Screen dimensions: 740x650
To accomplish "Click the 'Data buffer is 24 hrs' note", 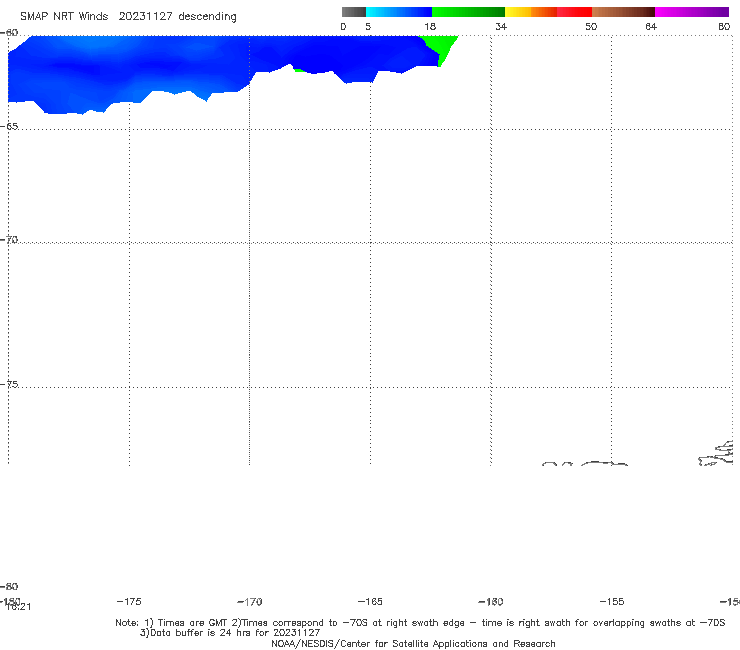I will point(230,633).
